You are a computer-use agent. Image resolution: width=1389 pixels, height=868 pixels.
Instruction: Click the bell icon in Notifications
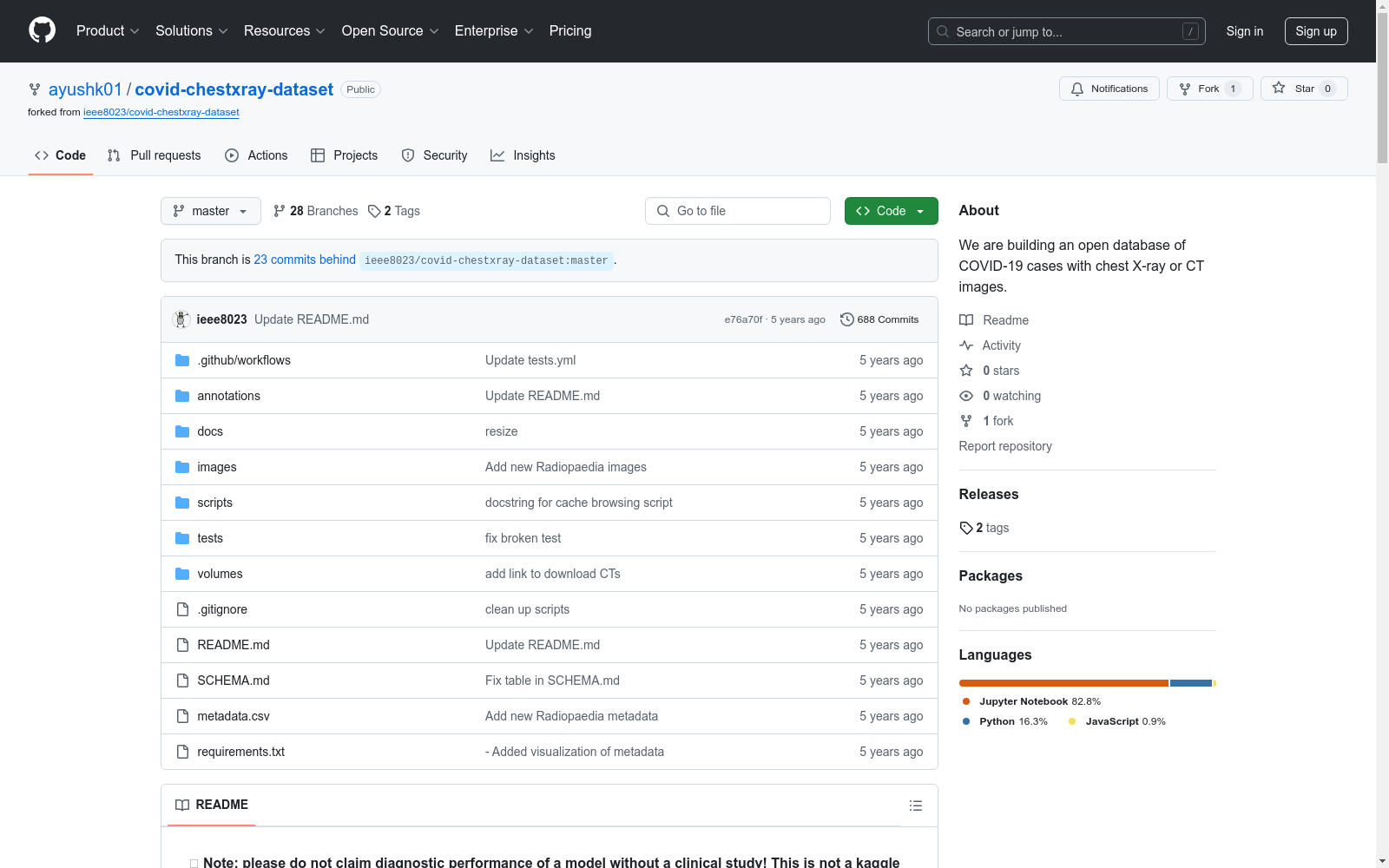(x=1077, y=89)
